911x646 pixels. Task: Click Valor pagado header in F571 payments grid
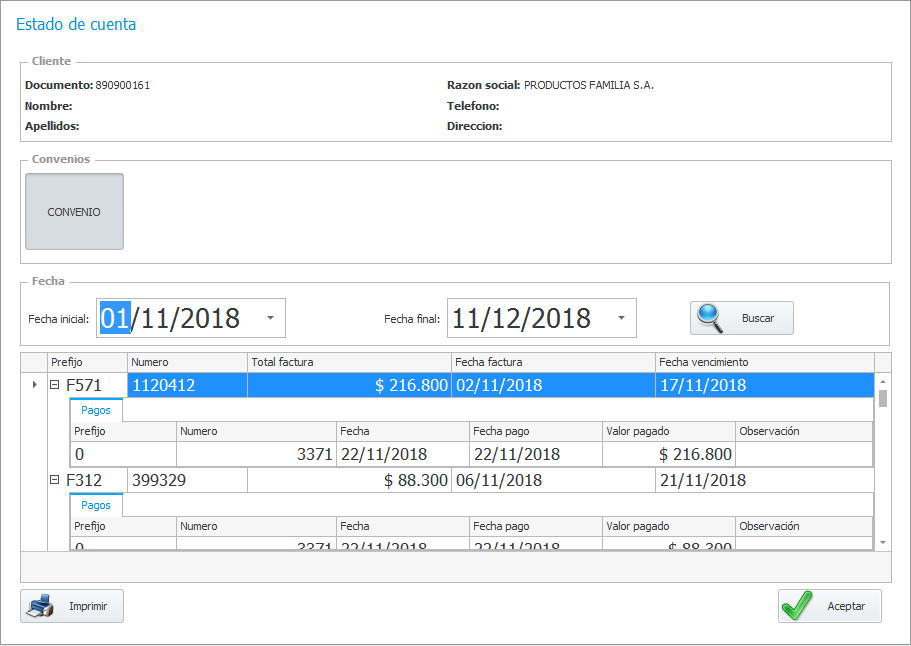click(669, 431)
